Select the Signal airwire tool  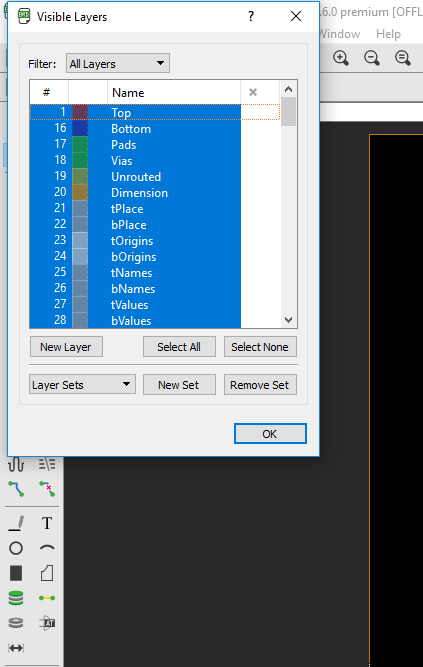pos(47,598)
